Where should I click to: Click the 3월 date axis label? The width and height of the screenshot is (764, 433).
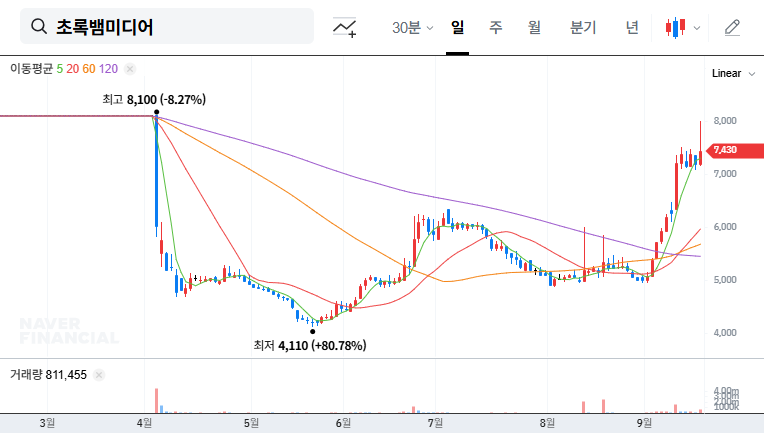[47, 423]
